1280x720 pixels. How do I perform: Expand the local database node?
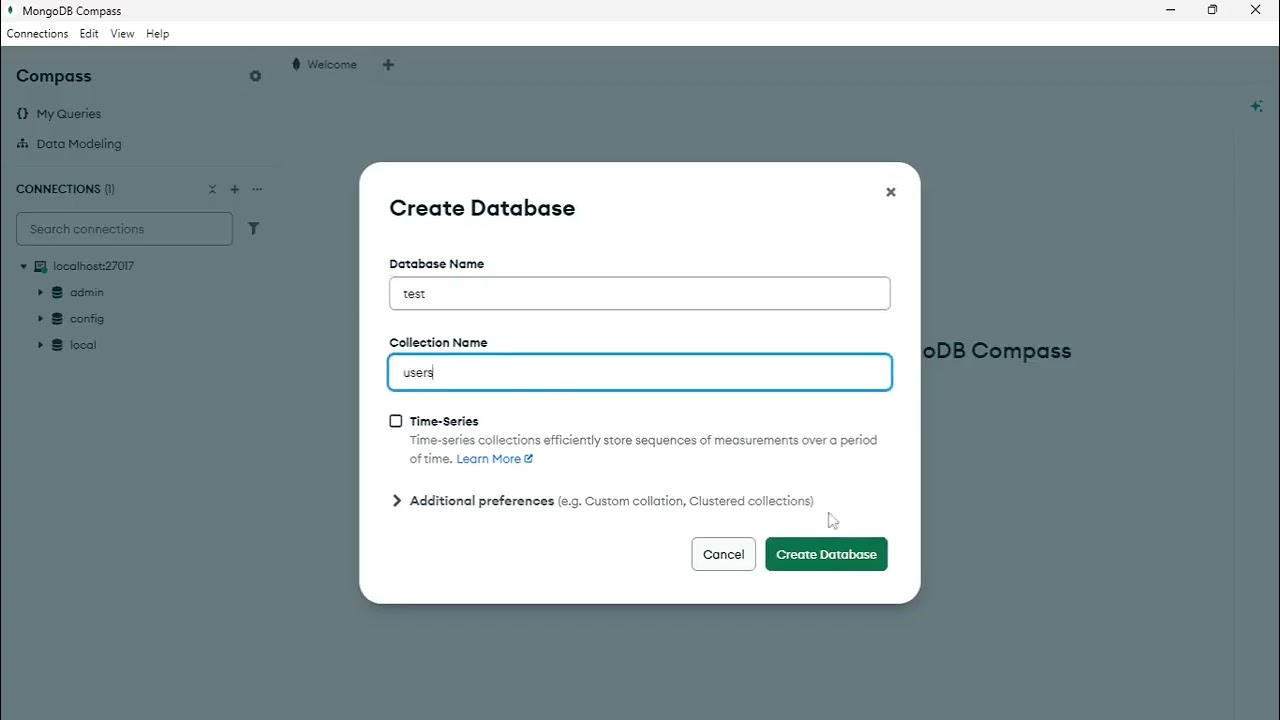(x=40, y=345)
